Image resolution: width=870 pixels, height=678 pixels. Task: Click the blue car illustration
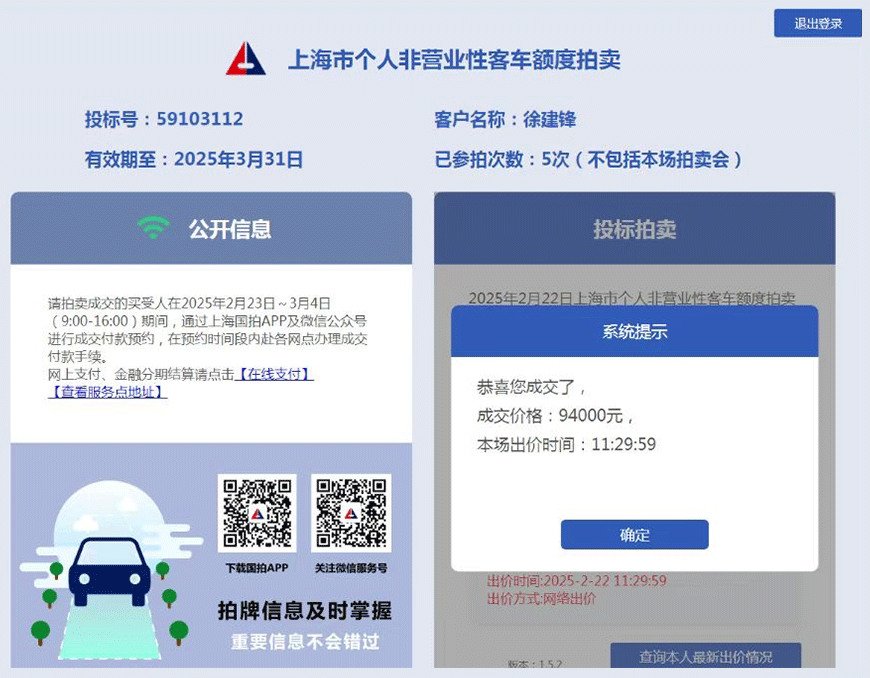click(110, 571)
